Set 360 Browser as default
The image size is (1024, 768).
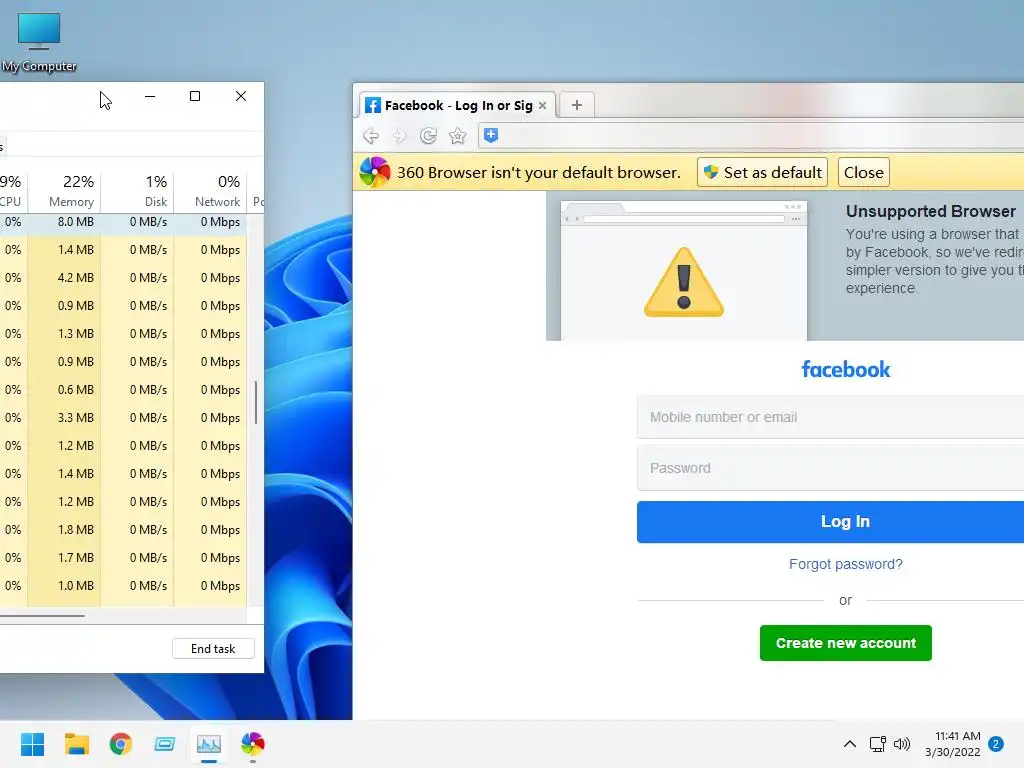762,172
